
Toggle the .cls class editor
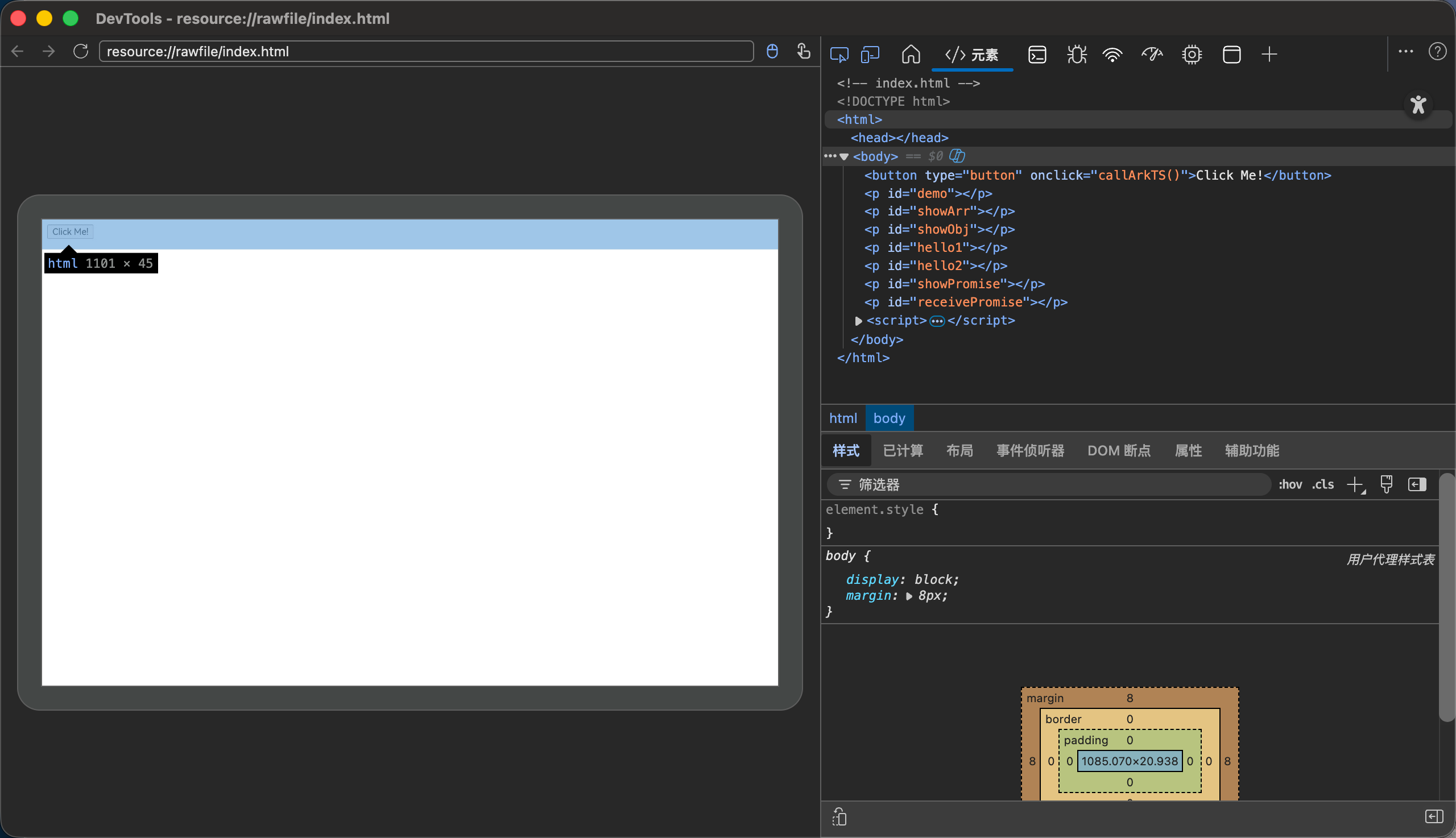click(1322, 484)
